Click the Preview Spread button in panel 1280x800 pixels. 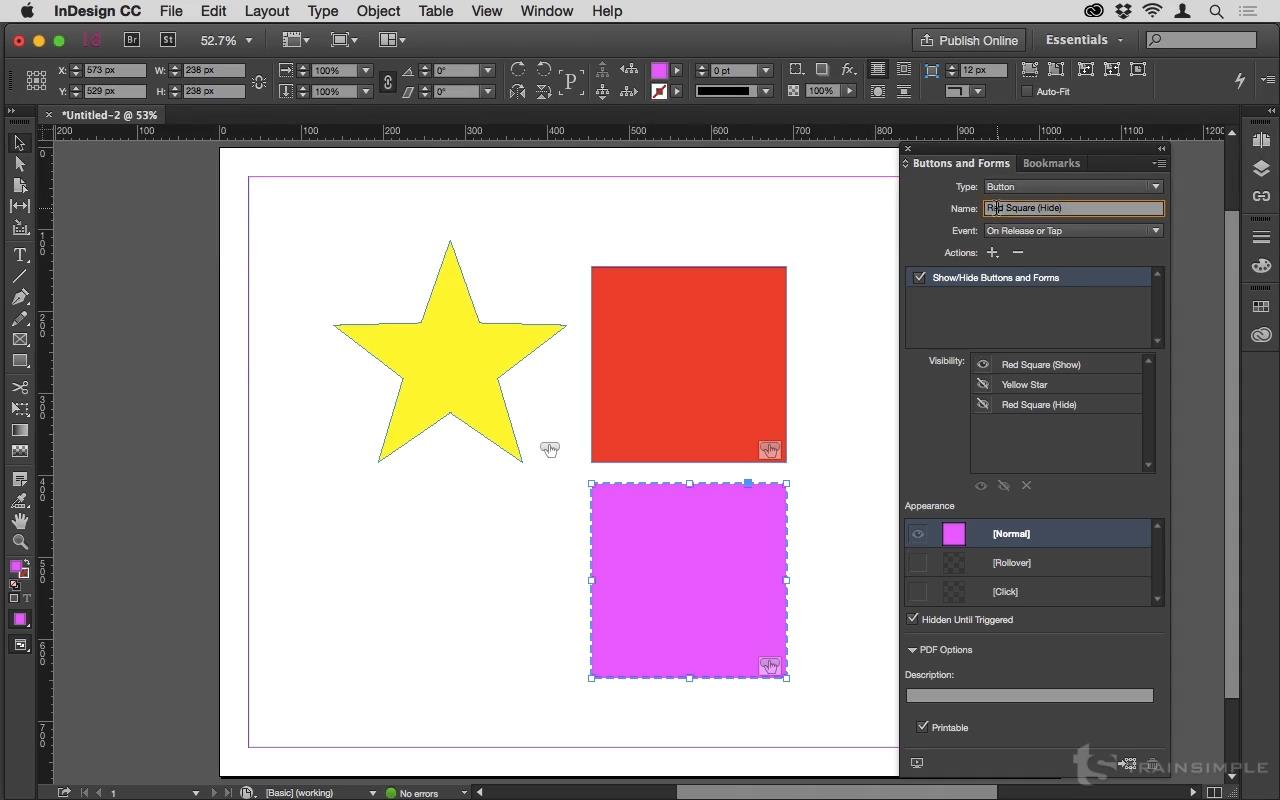pyautogui.click(x=917, y=763)
